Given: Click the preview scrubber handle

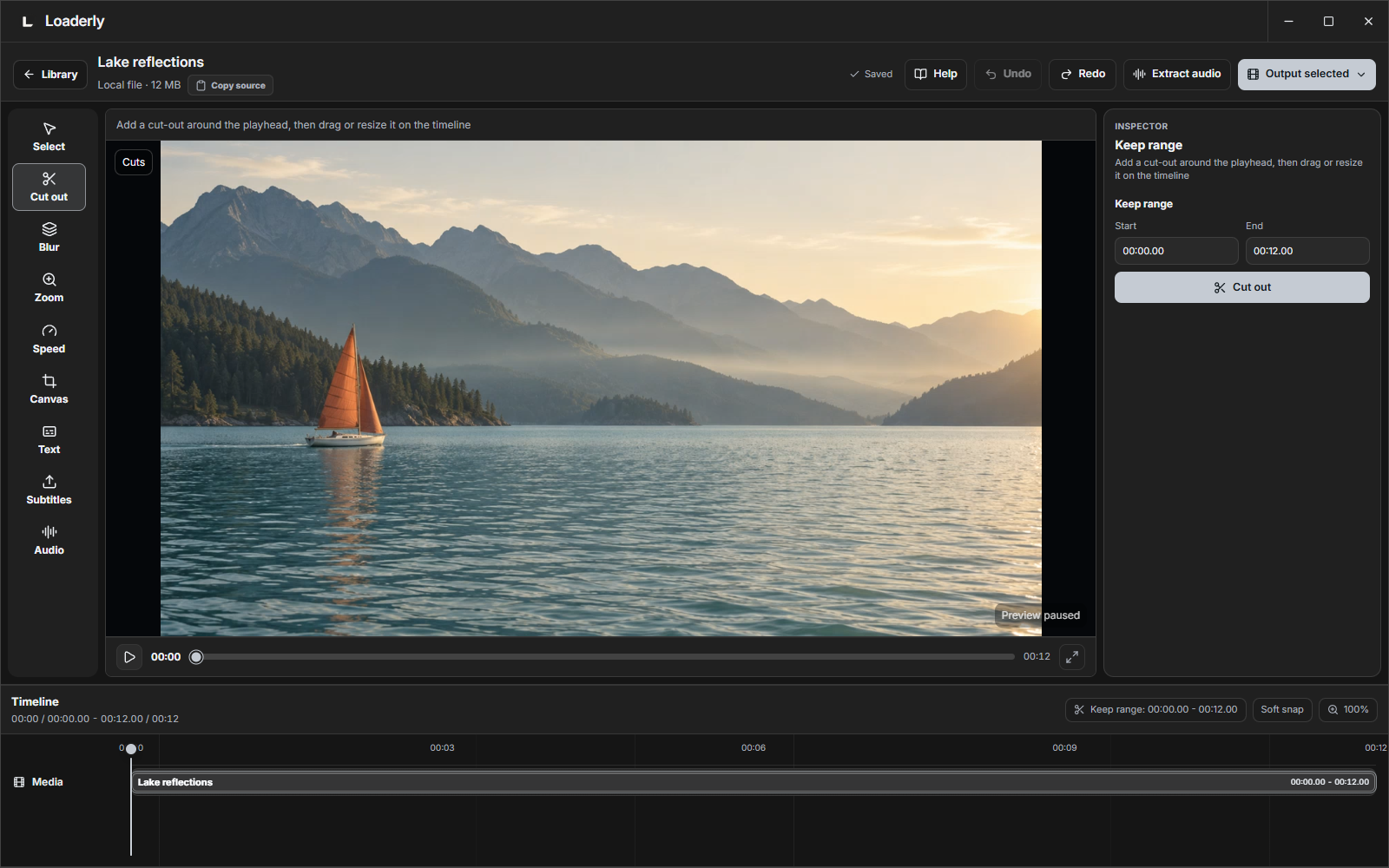Looking at the screenshot, I should pos(196,657).
